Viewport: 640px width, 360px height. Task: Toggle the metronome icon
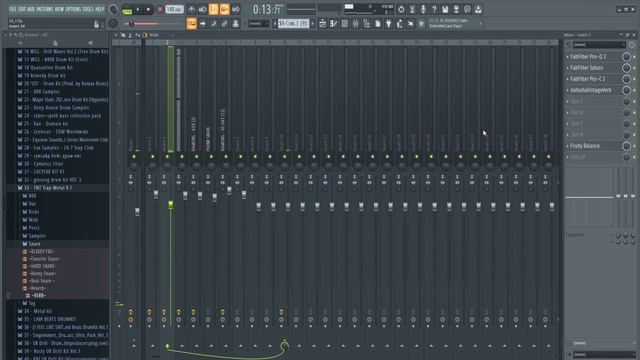[191, 9]
